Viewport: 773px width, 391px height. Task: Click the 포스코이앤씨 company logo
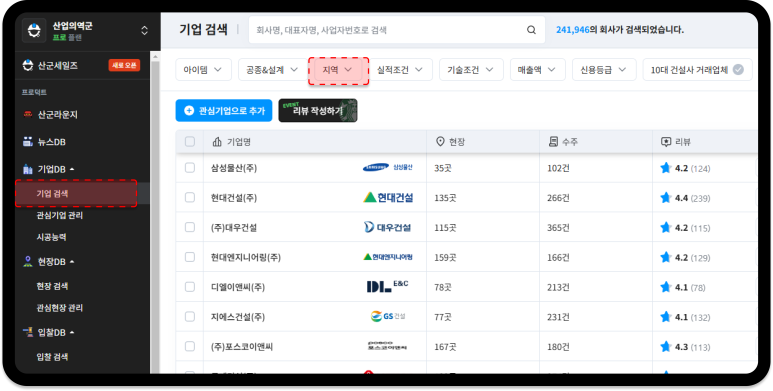[387, 346]
